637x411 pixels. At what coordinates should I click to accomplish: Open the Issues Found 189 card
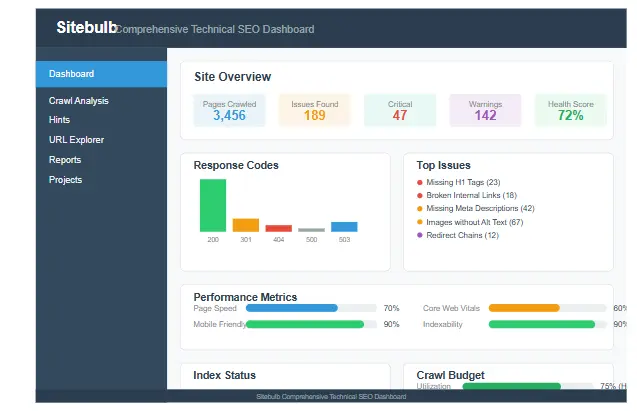(314, 110)
